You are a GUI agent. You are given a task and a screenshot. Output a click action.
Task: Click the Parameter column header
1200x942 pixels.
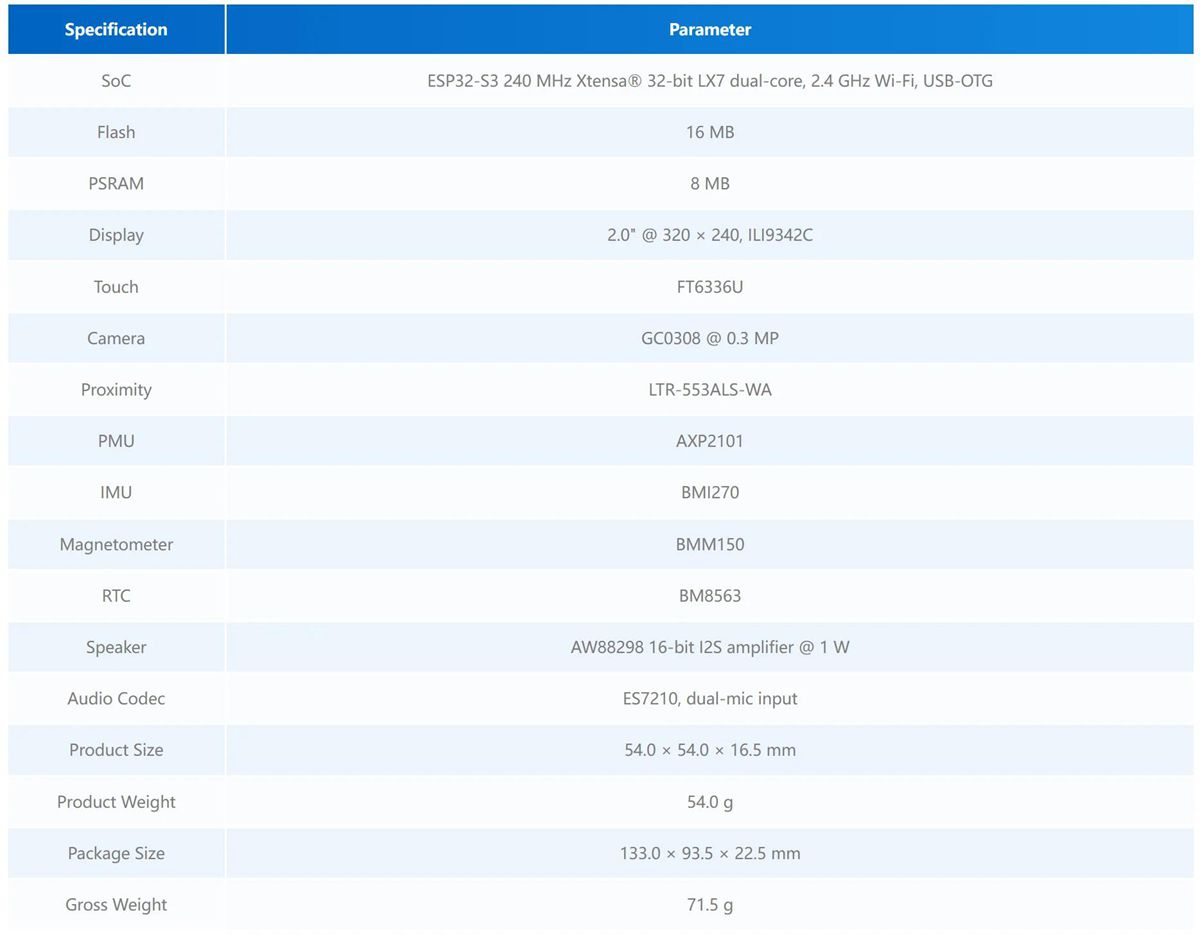(x=709, y=30)
